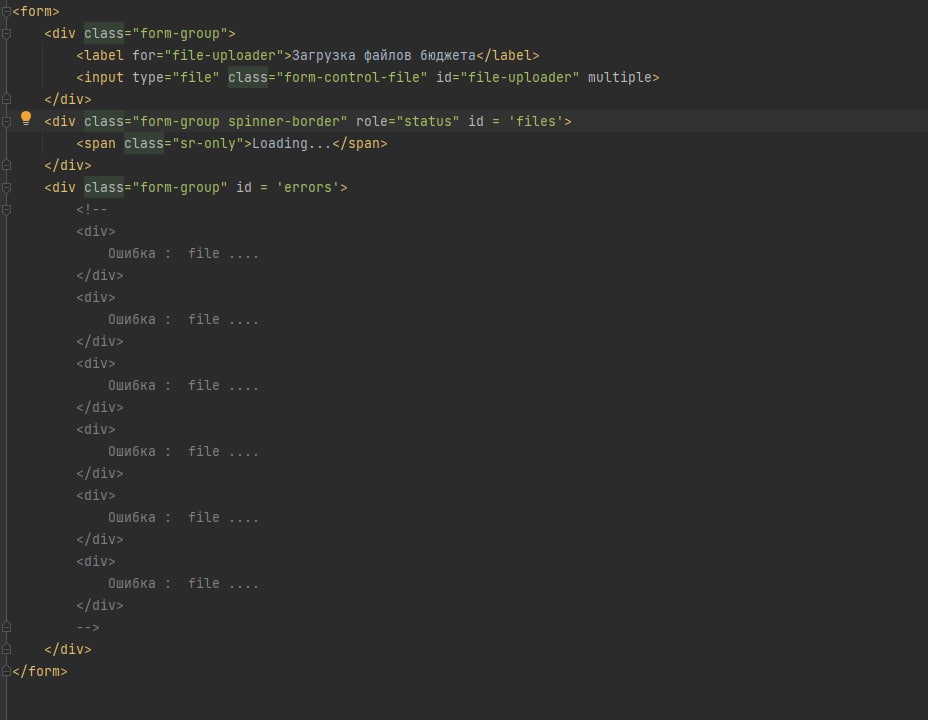Click the 'files' id value
This screenshot has width=928, height=720.
tap(536, 121)
